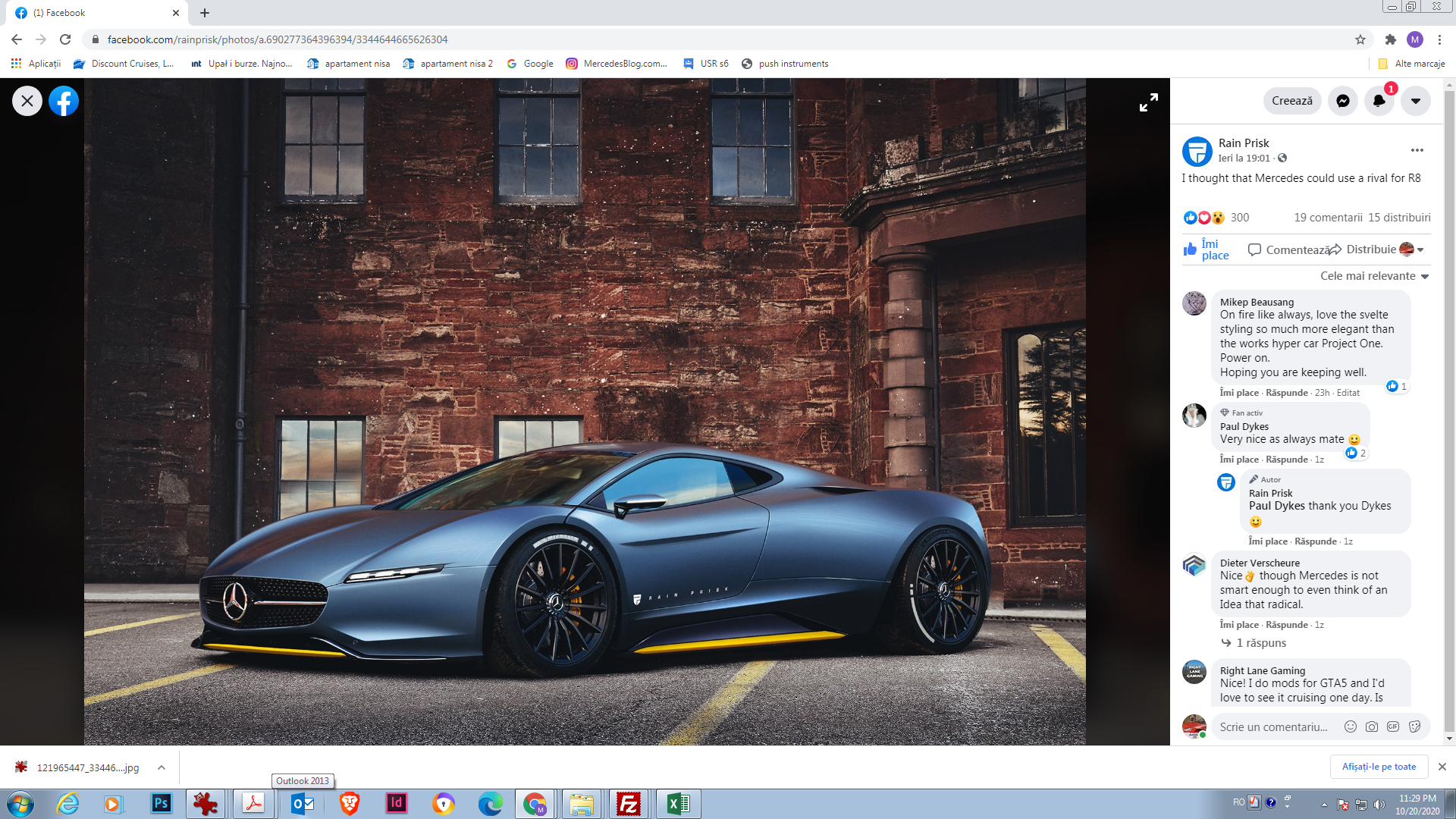1456x819 pixels.
Task: Click Afișați-le pe toate downloads button
Action: tap(1379, 767)
